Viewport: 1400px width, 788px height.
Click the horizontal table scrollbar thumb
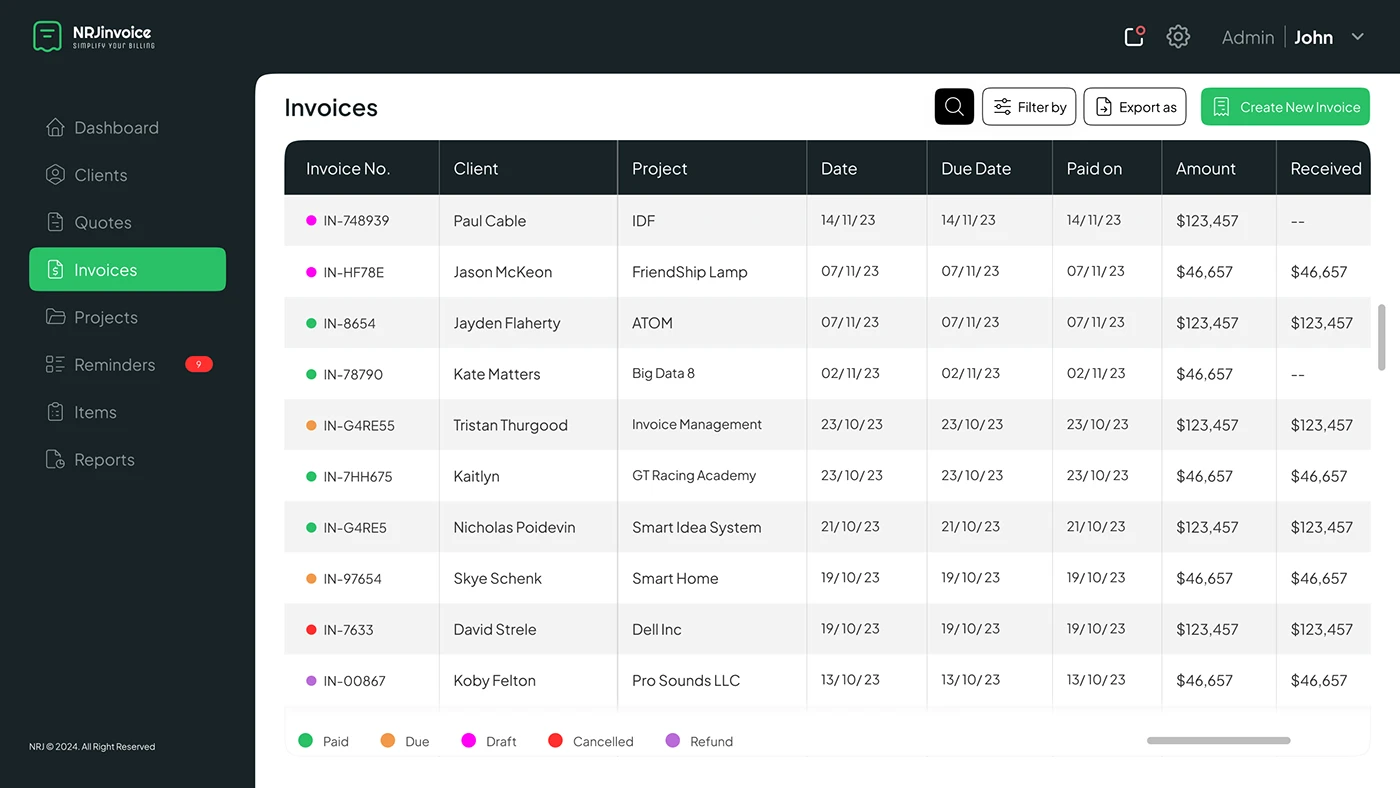pos(1218,741)
